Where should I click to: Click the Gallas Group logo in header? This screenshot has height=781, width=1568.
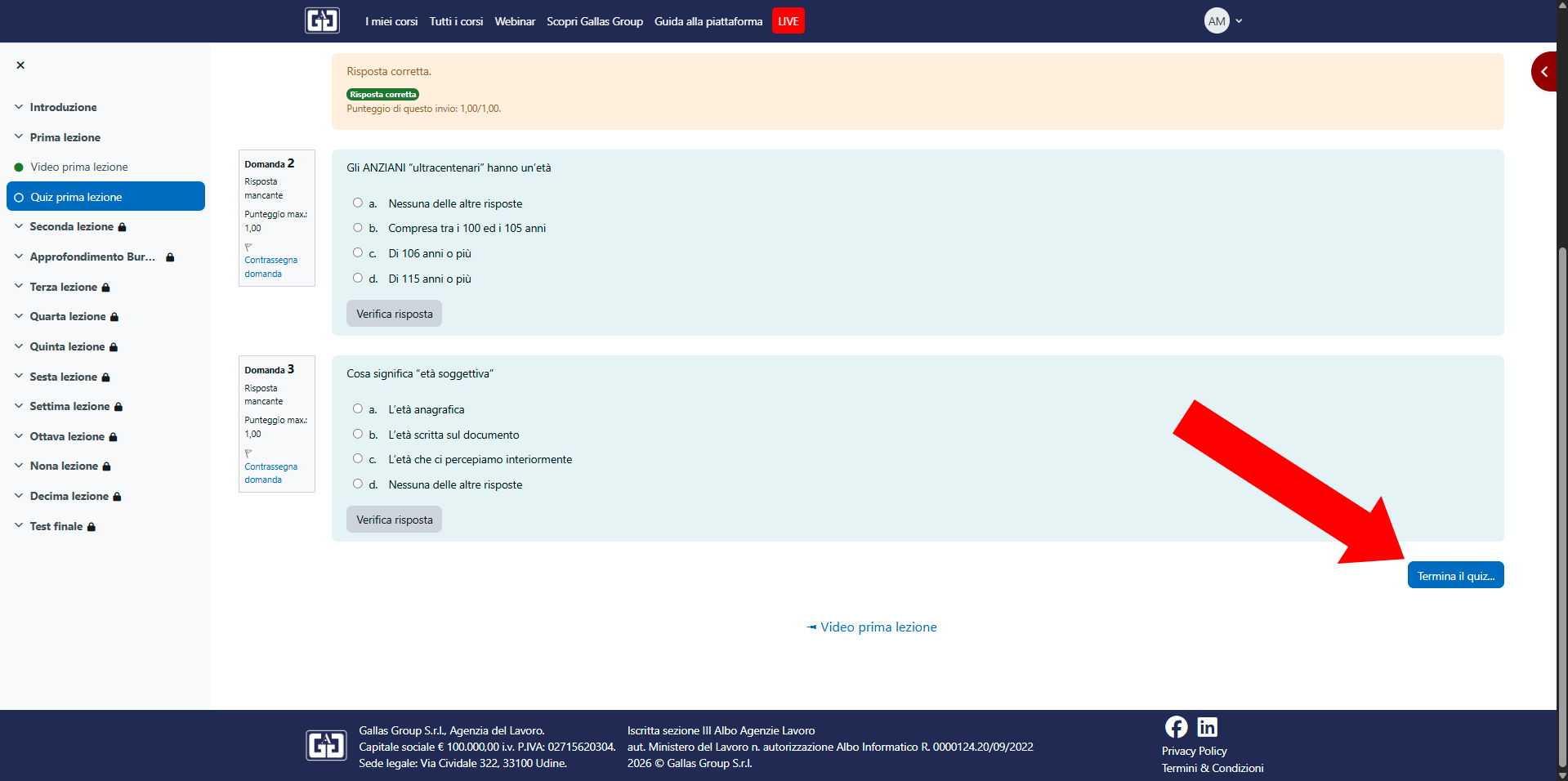pyautogui.click(x=322, y=20)
